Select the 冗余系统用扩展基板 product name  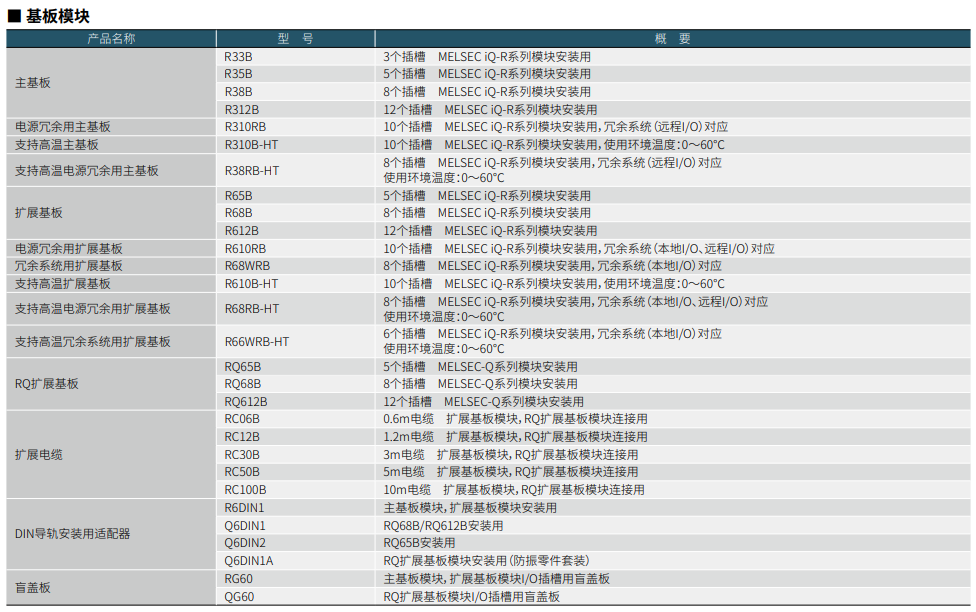(x=68, y=265)
